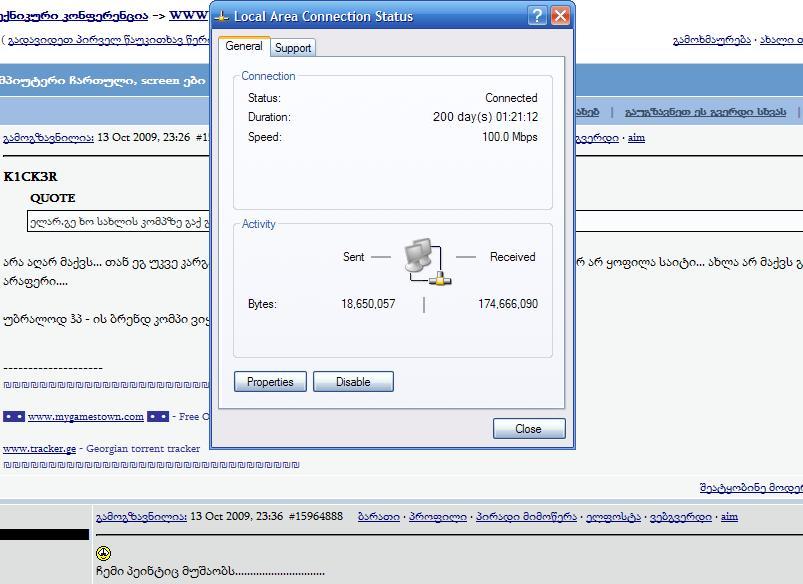Click the received bytes value 174,666,090

click(x=508, y=304)
